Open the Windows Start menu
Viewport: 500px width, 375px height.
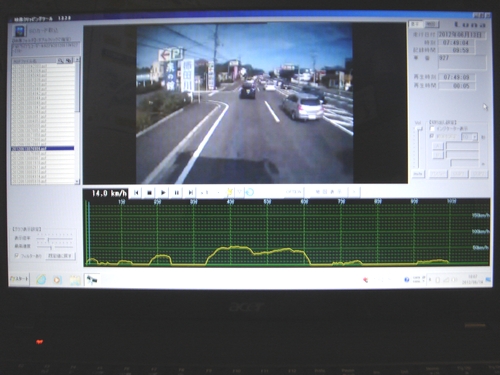(20, 279)
